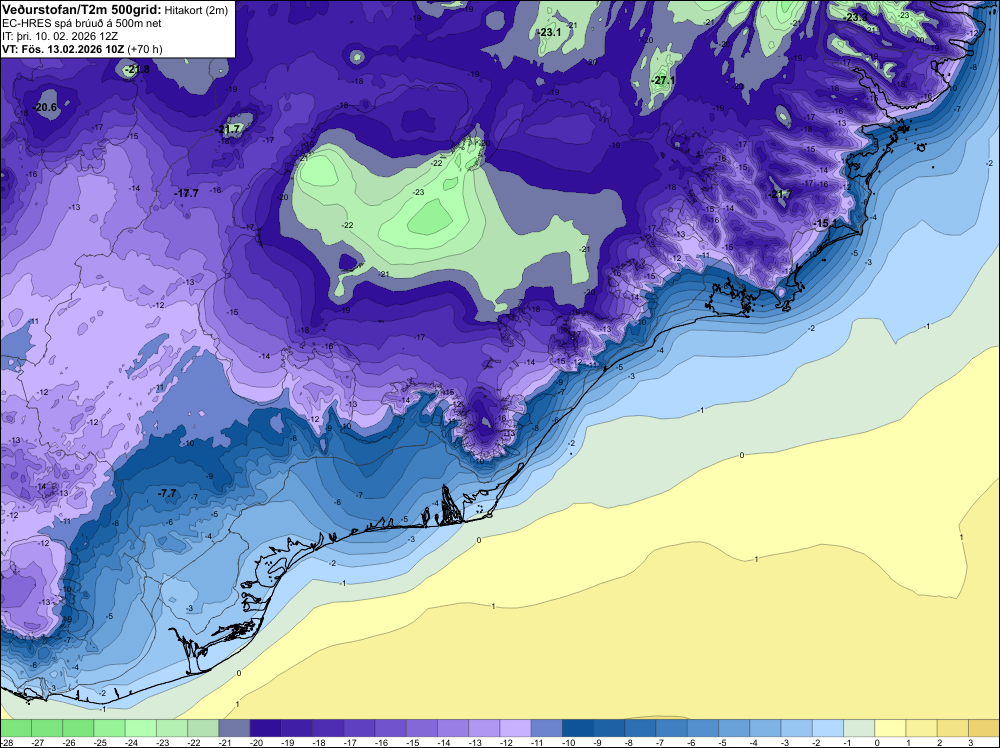
Task: Select the -4 swatch in the bottom legend
Action: [765, 728]
